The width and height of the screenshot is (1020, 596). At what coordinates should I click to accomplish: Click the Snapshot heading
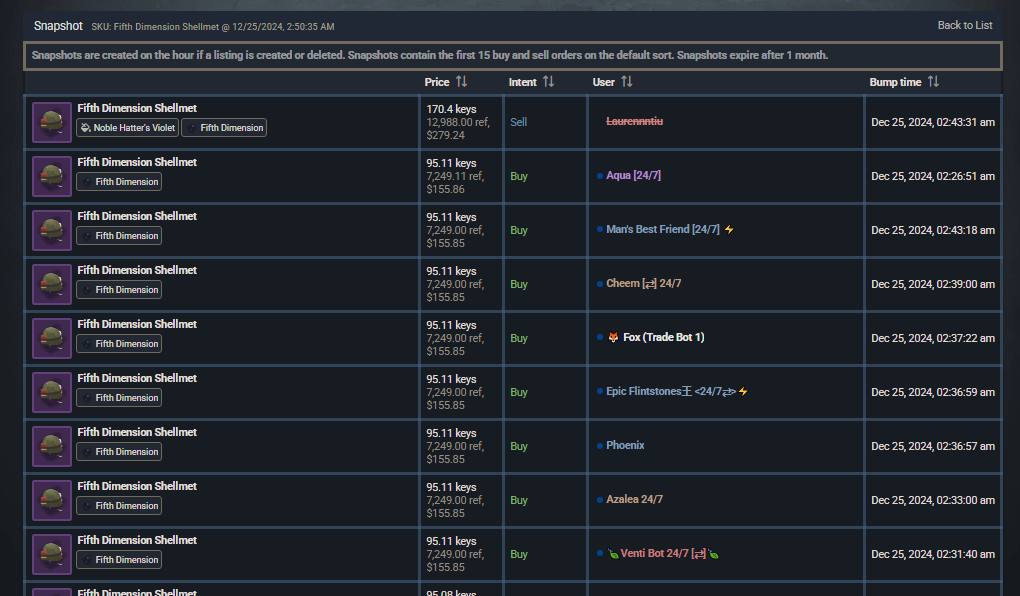point(58,25)
